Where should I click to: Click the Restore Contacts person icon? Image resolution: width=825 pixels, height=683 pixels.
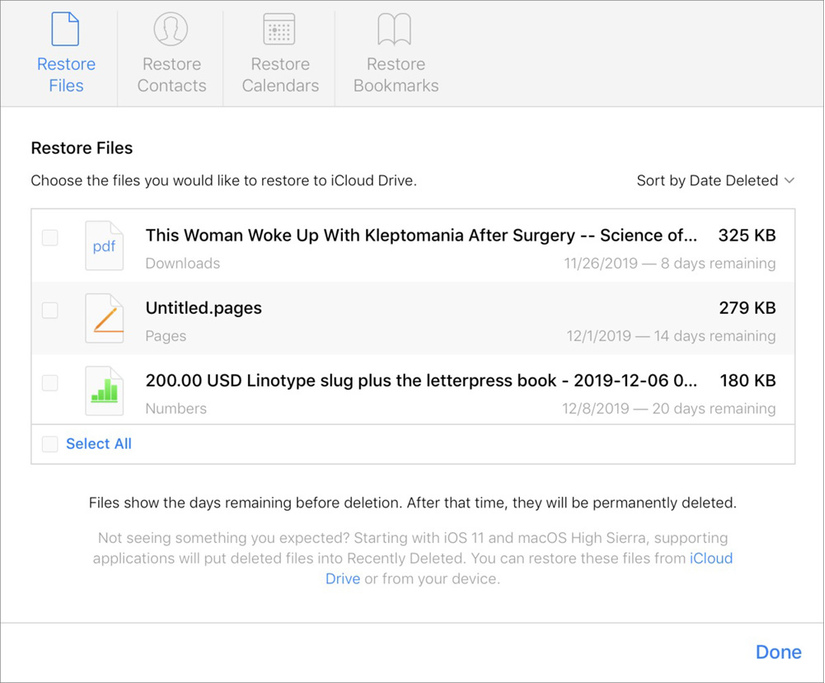(171, 30)
